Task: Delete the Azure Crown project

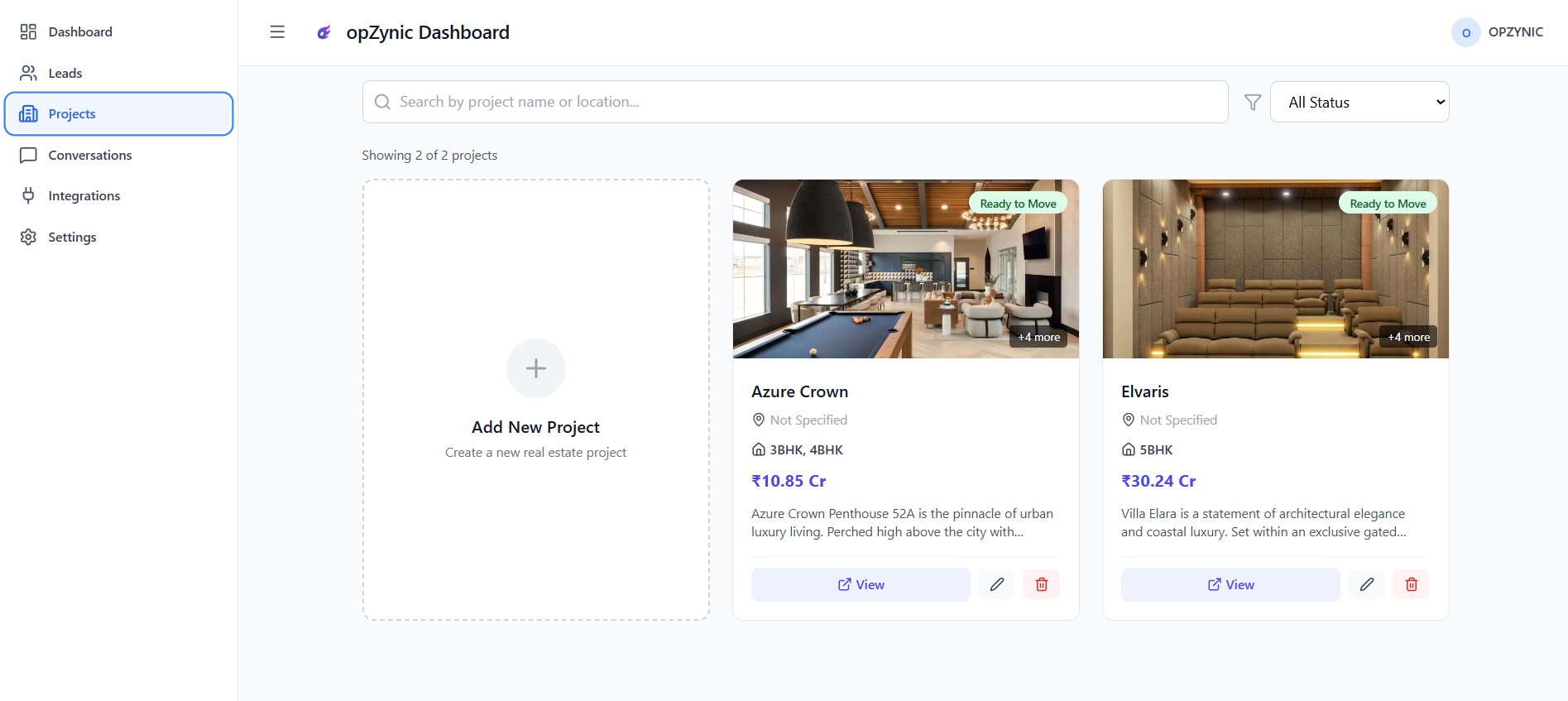Action: tap(1042, 584)
